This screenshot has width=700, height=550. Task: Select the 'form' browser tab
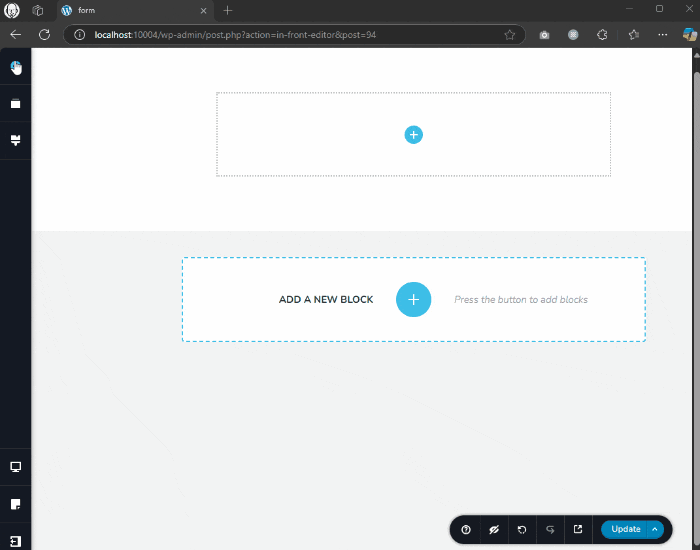coord(130,10)
